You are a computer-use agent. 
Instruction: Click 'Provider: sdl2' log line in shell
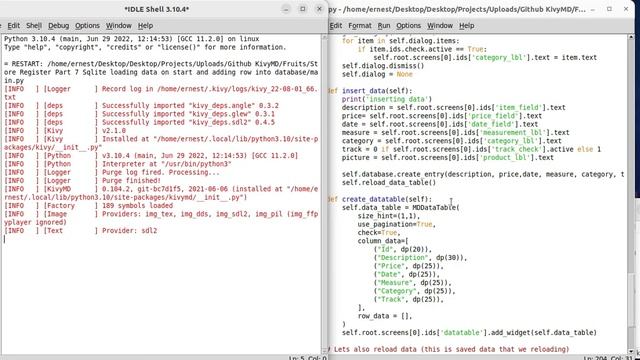point(80,231)
